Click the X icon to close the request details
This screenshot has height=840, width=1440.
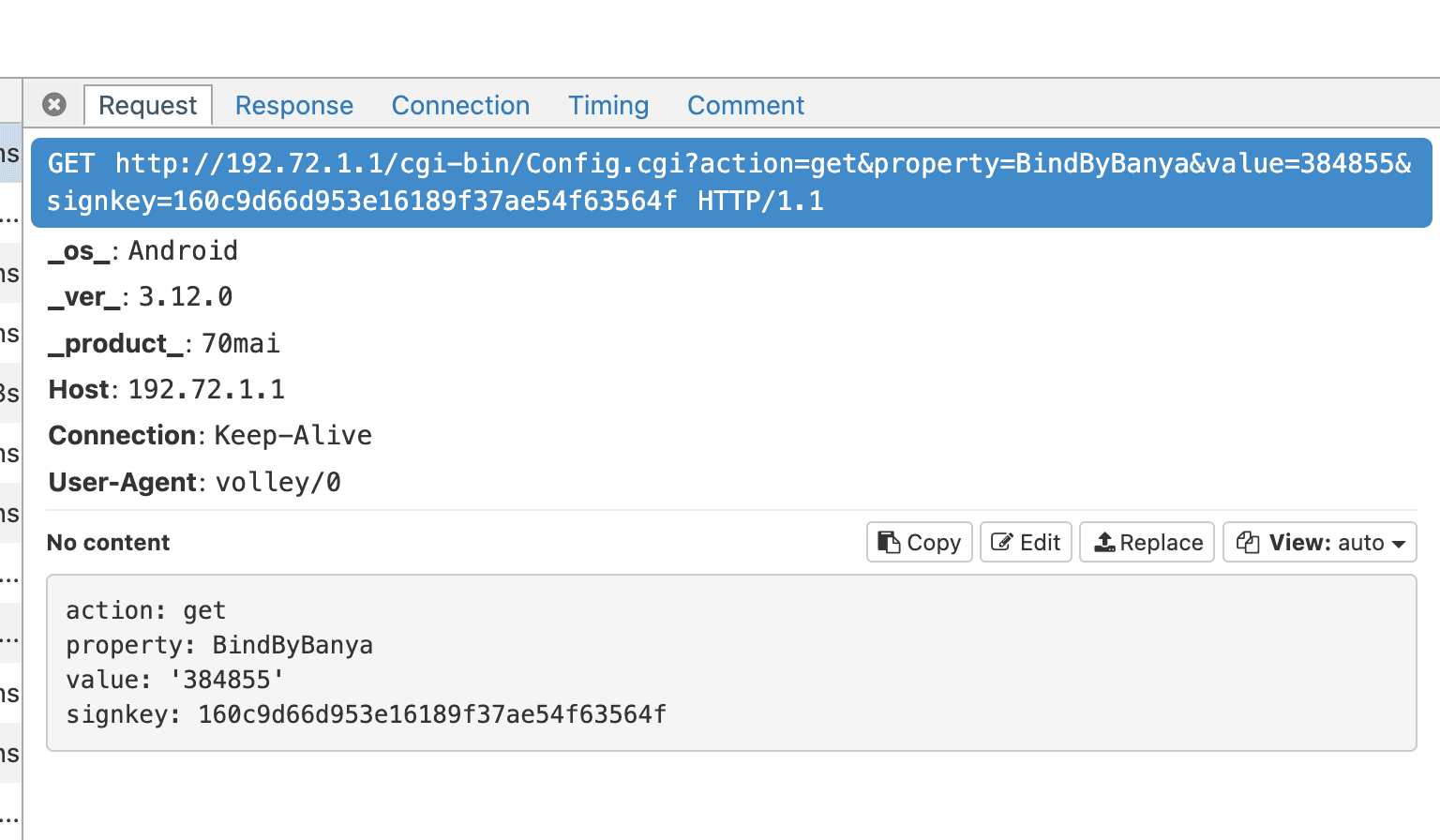[53, 104]
